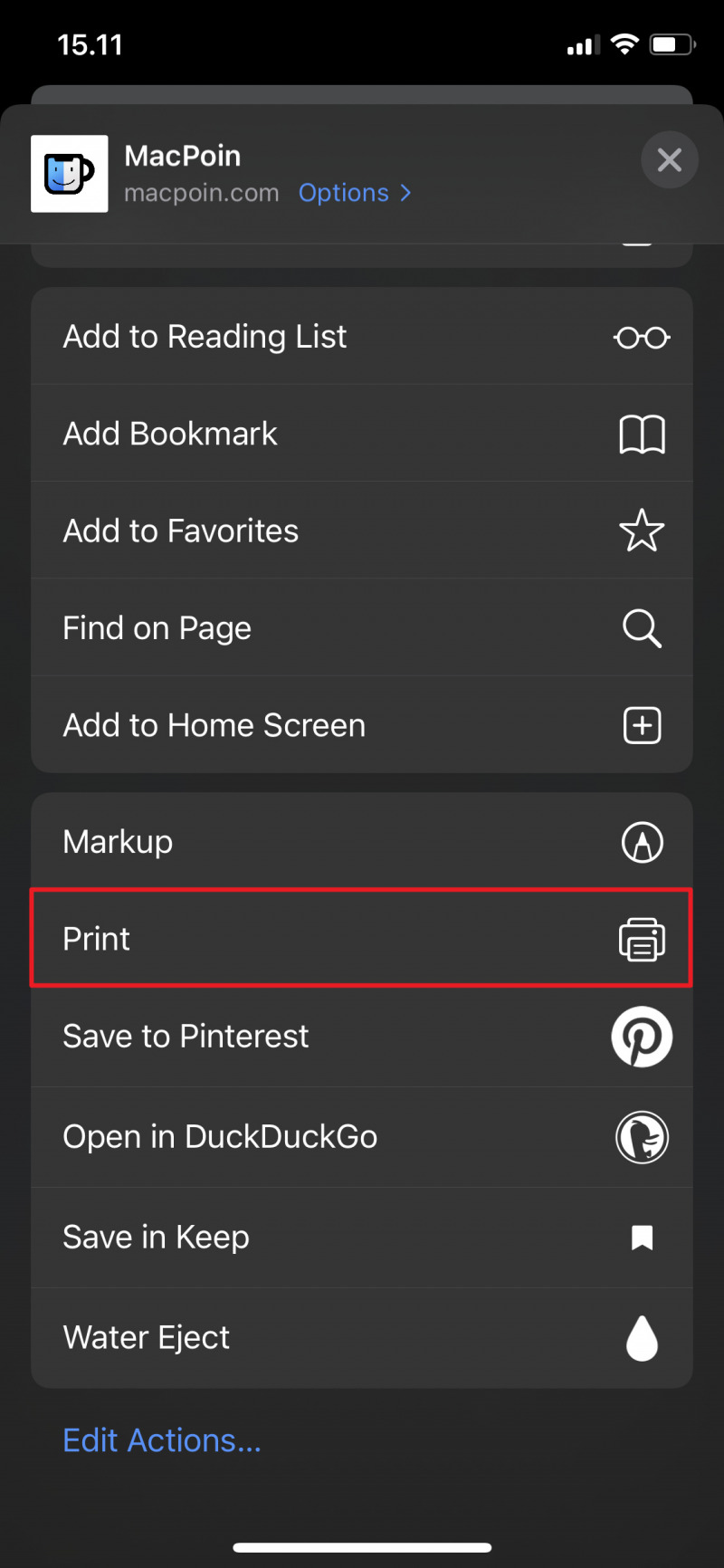724x1568 pixels.
Task: Tap the plus square Home Screen icon
Action: 642,725
